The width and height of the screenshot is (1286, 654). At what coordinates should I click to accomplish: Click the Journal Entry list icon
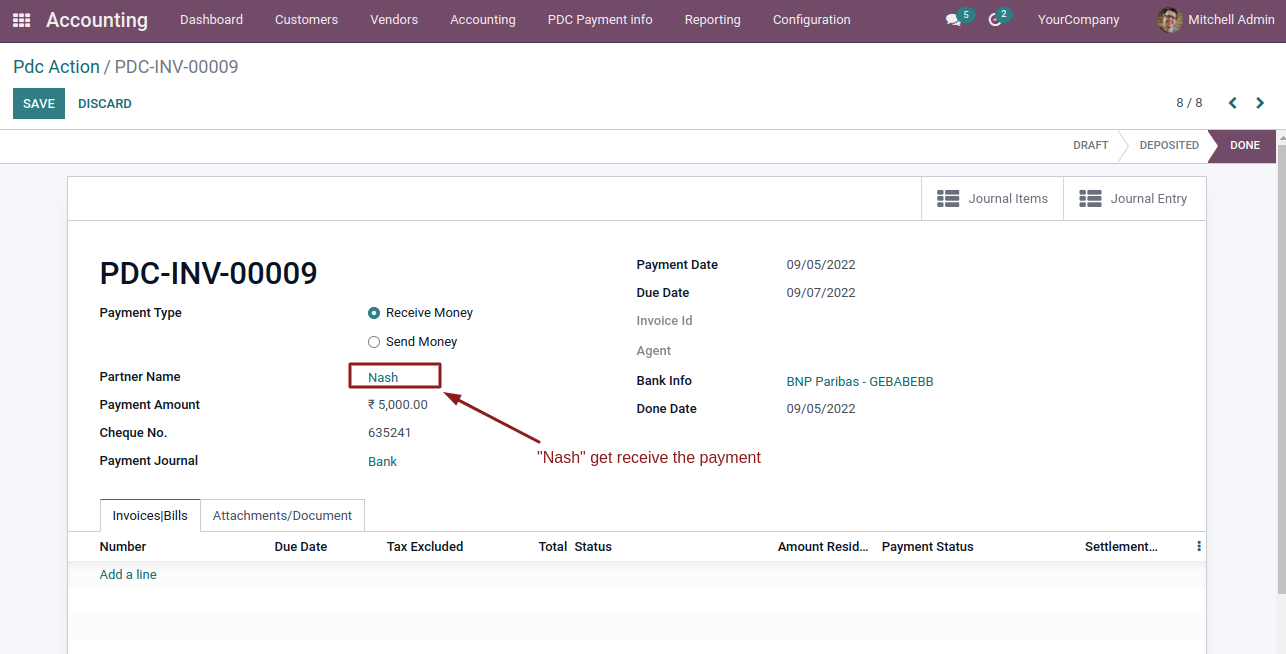coord(1090,199)
